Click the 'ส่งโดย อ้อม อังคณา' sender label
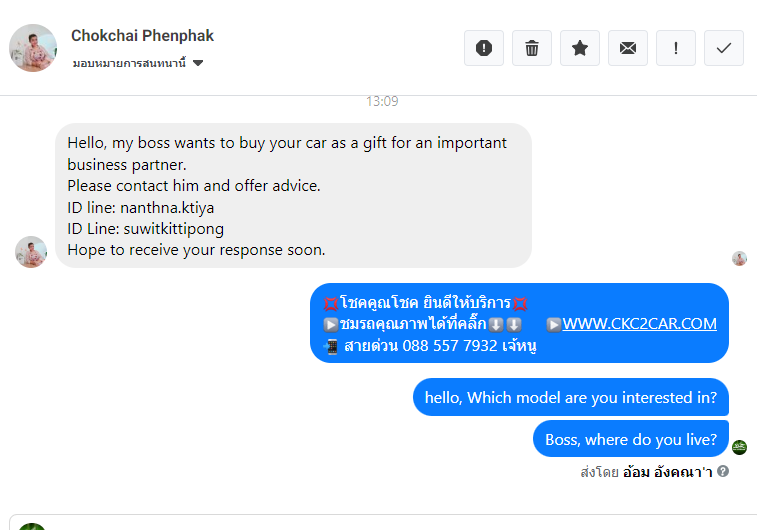 645,471
